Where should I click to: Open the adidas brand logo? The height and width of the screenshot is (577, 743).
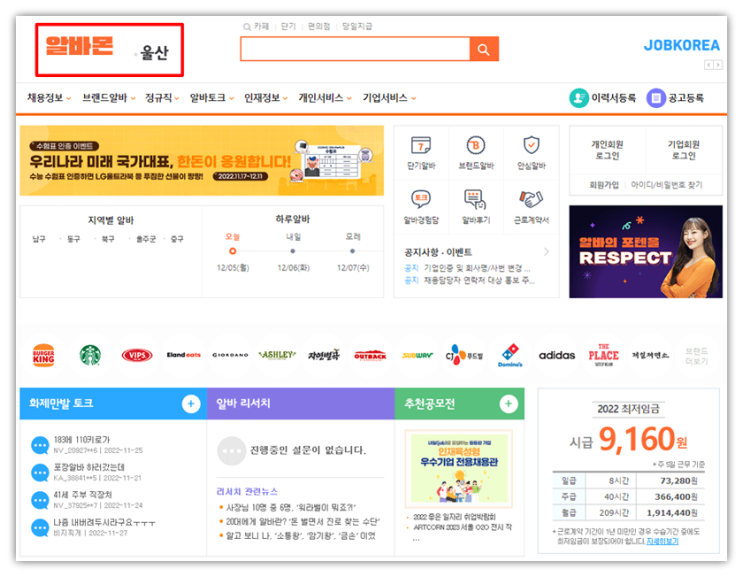coord(557,355)
